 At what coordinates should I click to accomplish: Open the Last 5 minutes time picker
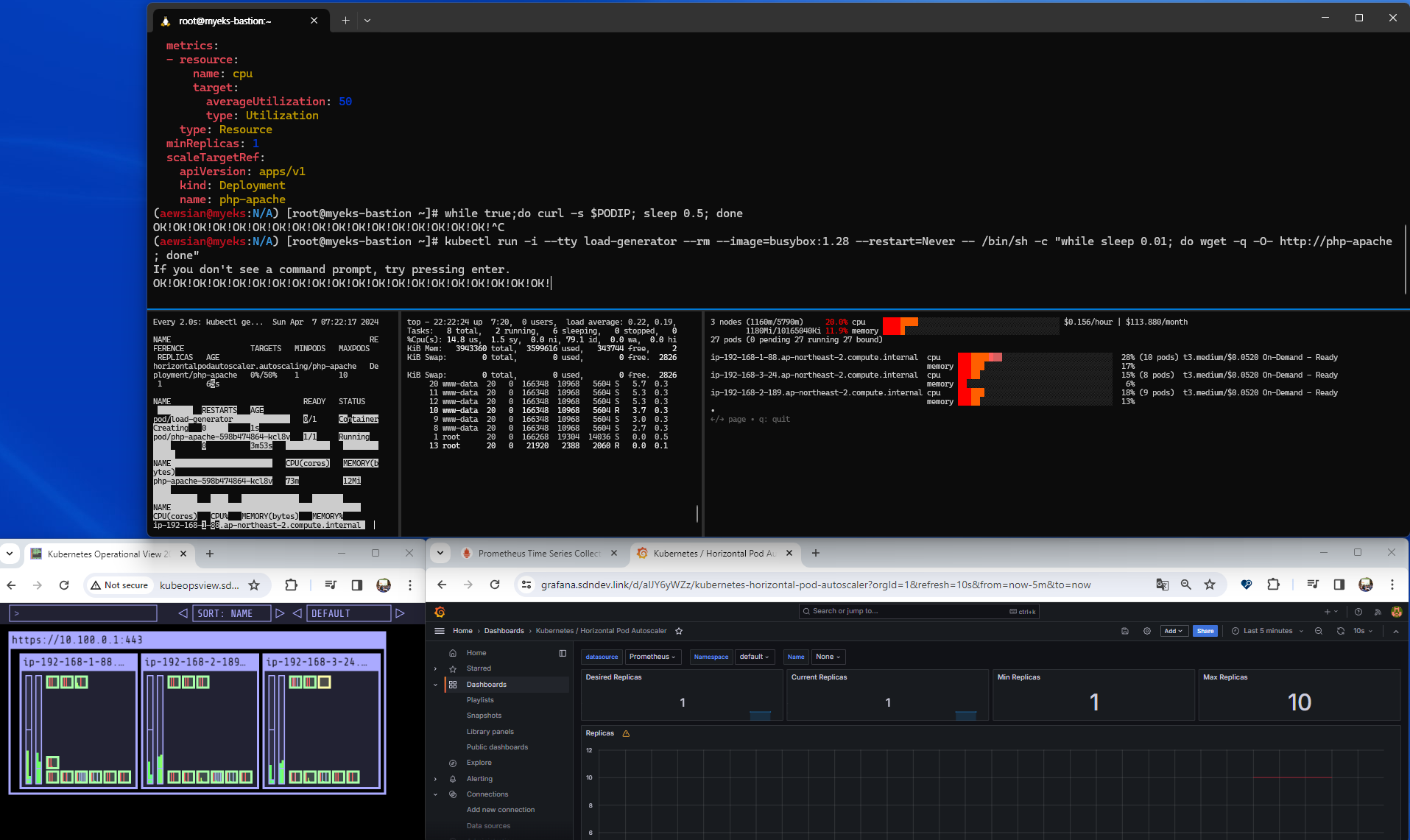[x=1267, y=631]
